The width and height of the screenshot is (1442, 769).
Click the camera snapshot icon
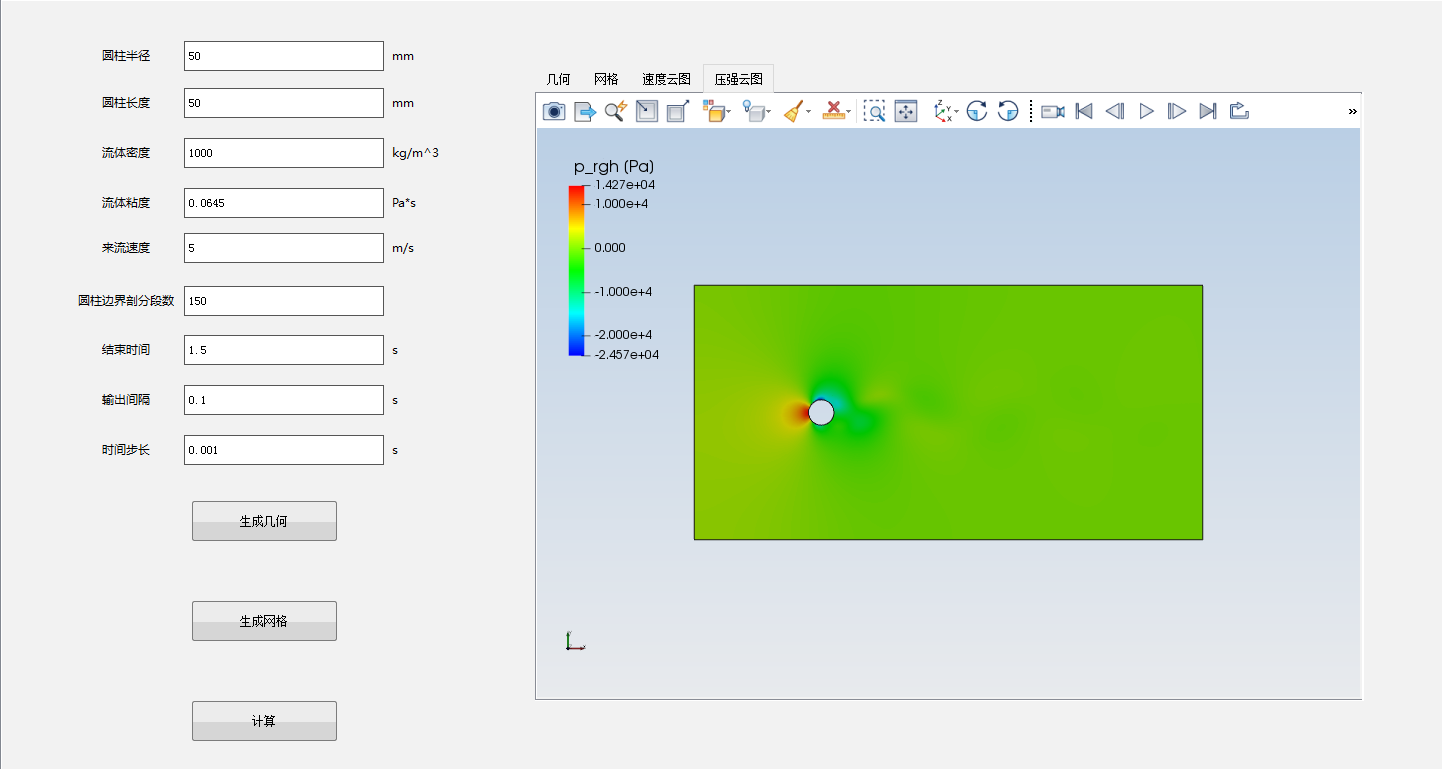pyautogui.click(x=554, y=111)
